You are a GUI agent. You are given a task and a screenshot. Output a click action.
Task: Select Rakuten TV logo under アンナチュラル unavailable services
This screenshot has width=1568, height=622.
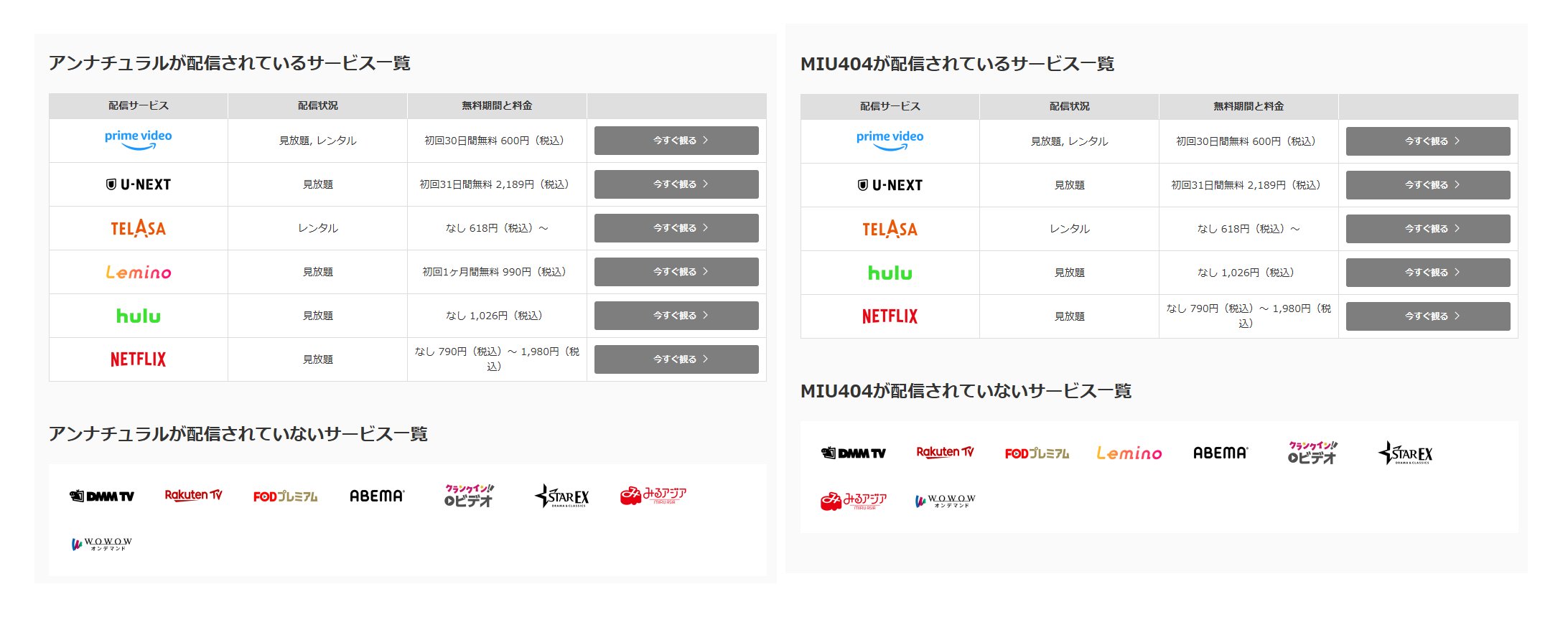(x=194, y=495)
